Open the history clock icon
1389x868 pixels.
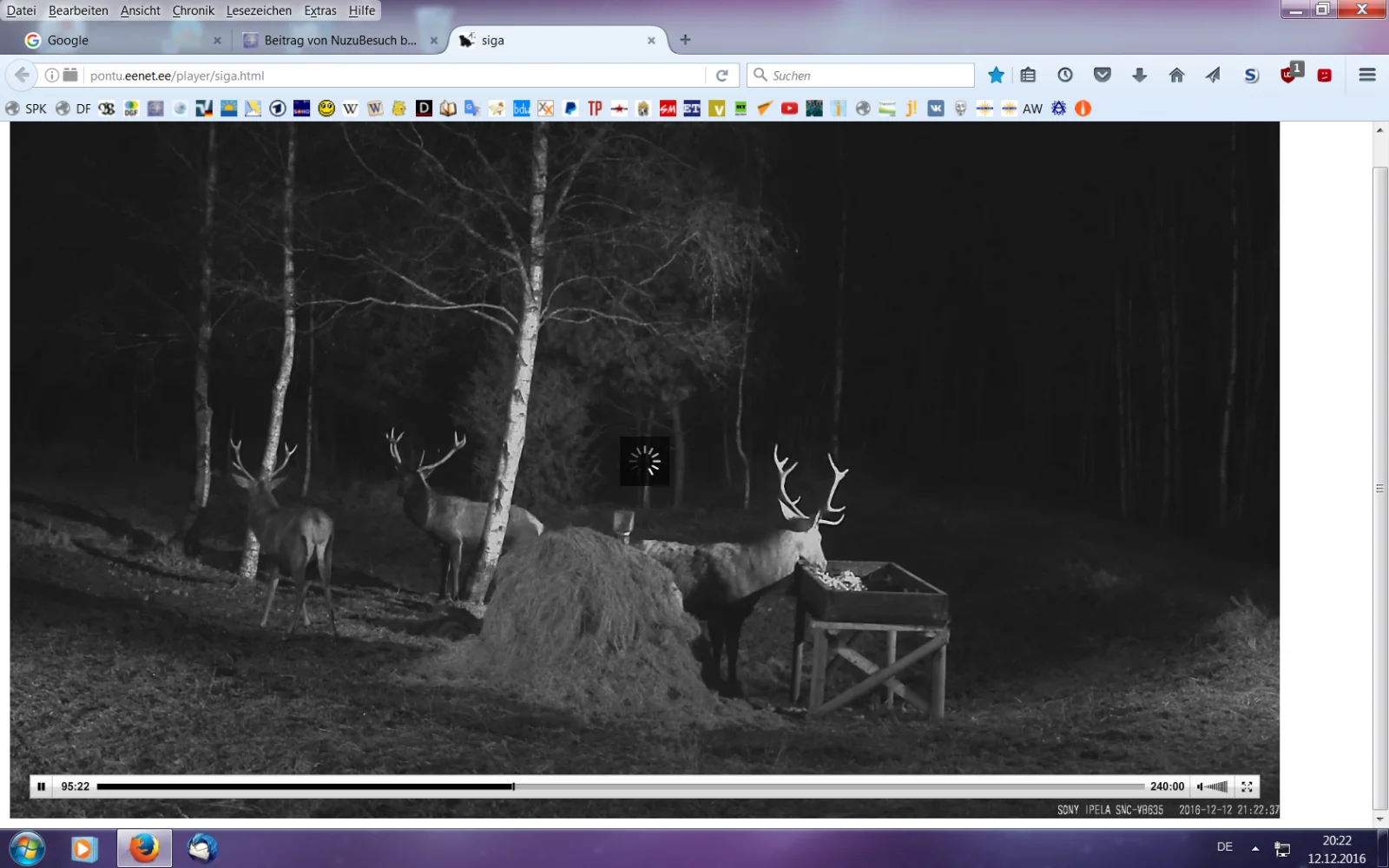[x=1065, y=76]
